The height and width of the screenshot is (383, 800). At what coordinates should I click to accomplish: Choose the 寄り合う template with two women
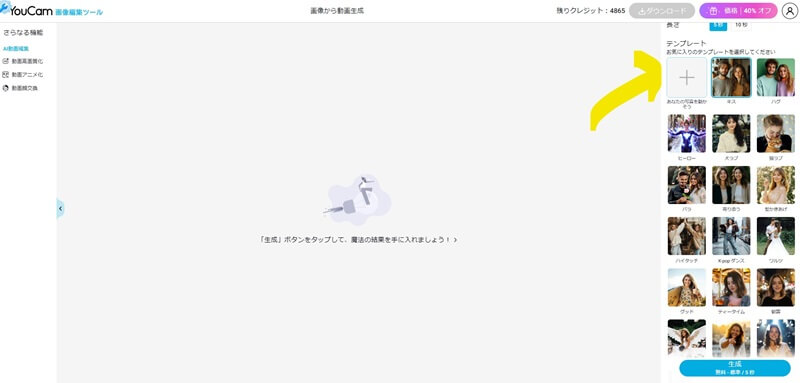click(x=731, y=185)
